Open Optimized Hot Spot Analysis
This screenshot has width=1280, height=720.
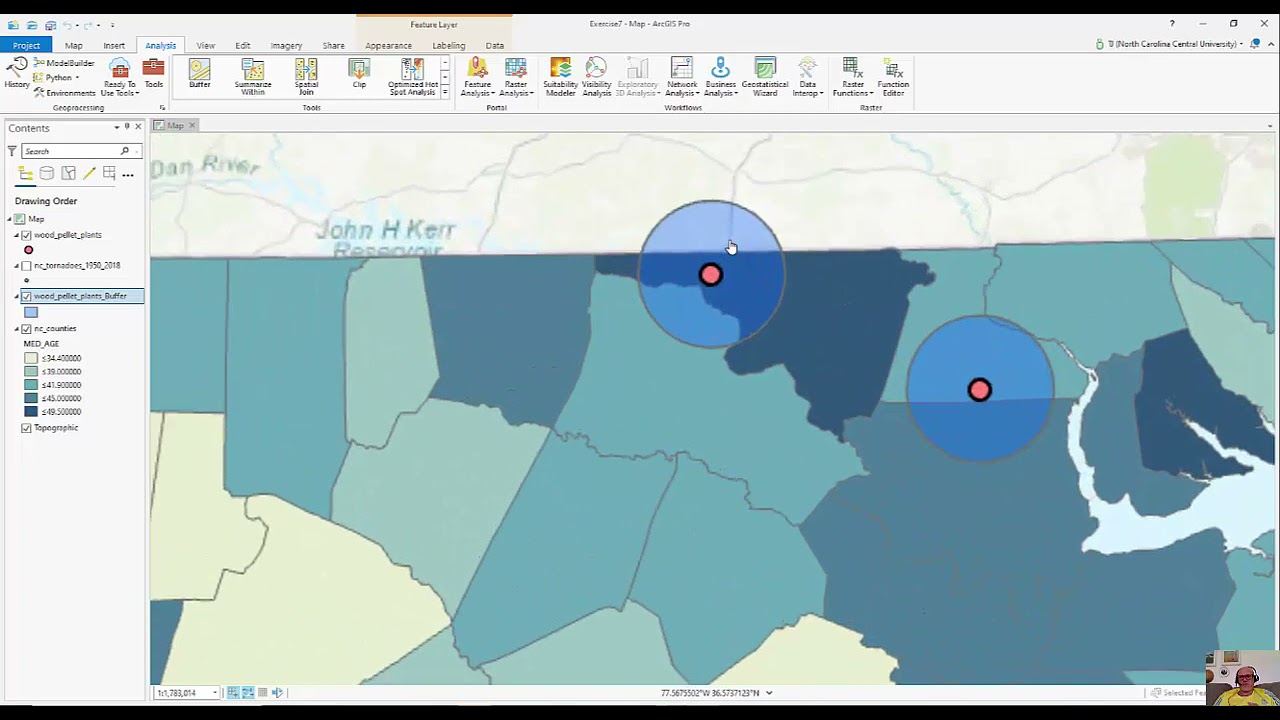(x=412, y=76)
